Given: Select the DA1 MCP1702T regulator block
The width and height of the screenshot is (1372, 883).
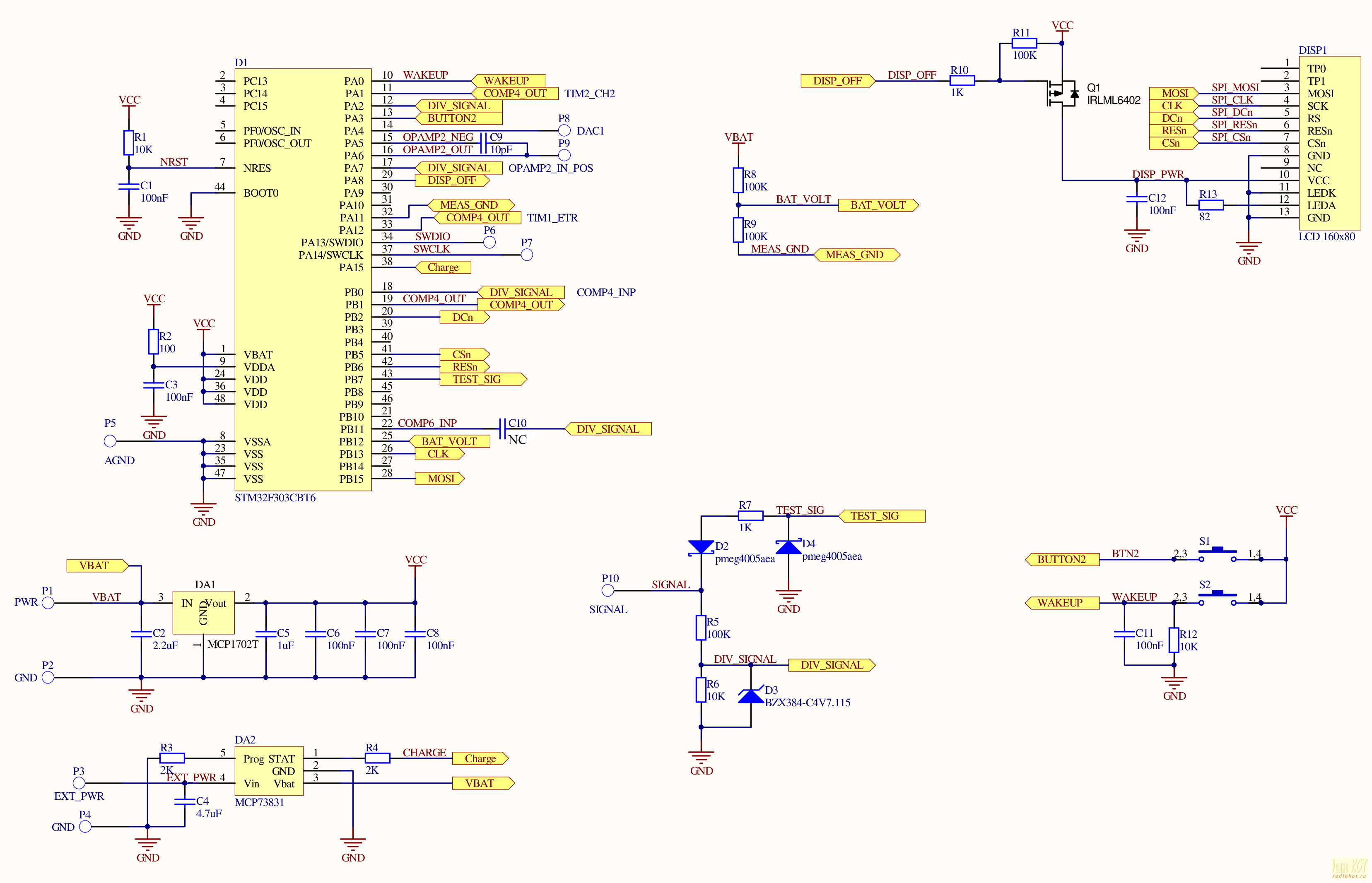Looking at the screenshot, I should (x=204, y=612).
